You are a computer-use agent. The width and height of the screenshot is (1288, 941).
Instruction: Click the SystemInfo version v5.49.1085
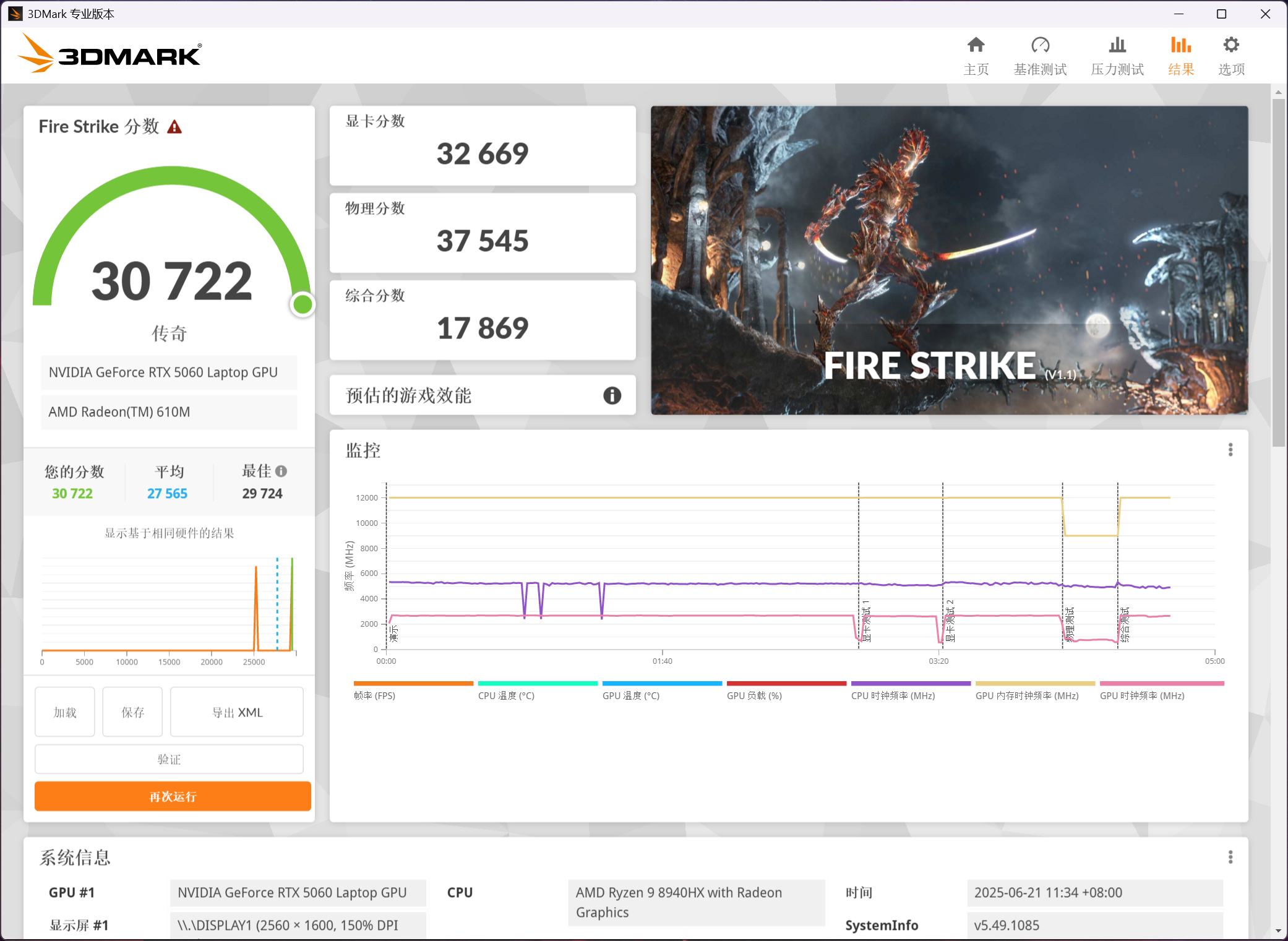pyautogui.click(x=1095, y=926)
